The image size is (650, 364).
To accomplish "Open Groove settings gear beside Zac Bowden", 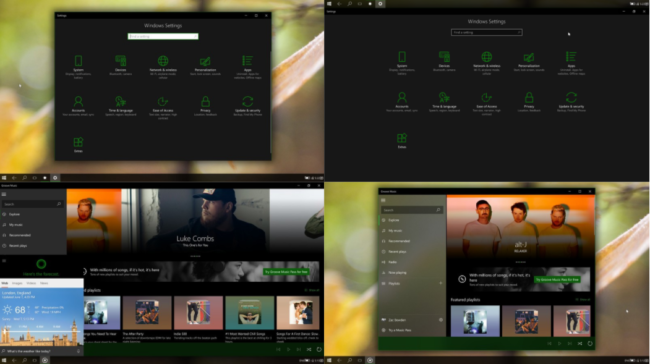I will coord(441,320).
